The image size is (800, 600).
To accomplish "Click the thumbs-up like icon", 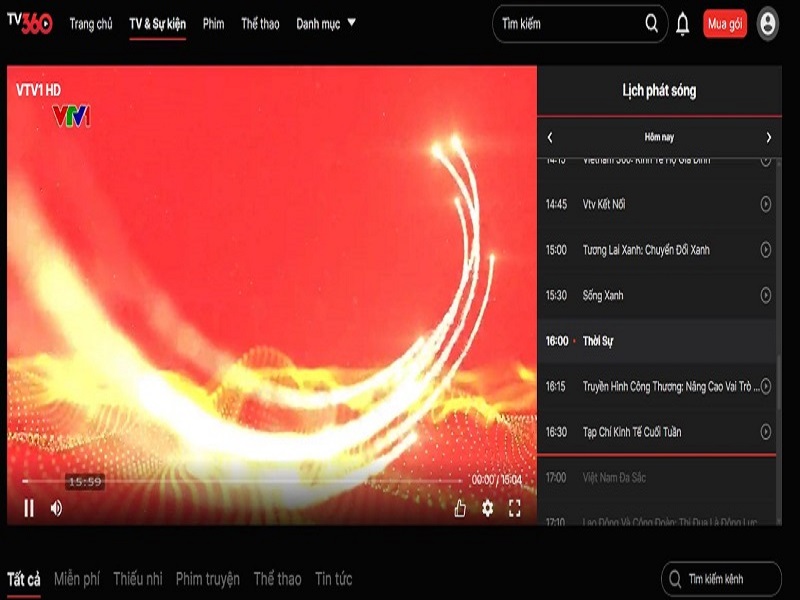I will 460,508.
